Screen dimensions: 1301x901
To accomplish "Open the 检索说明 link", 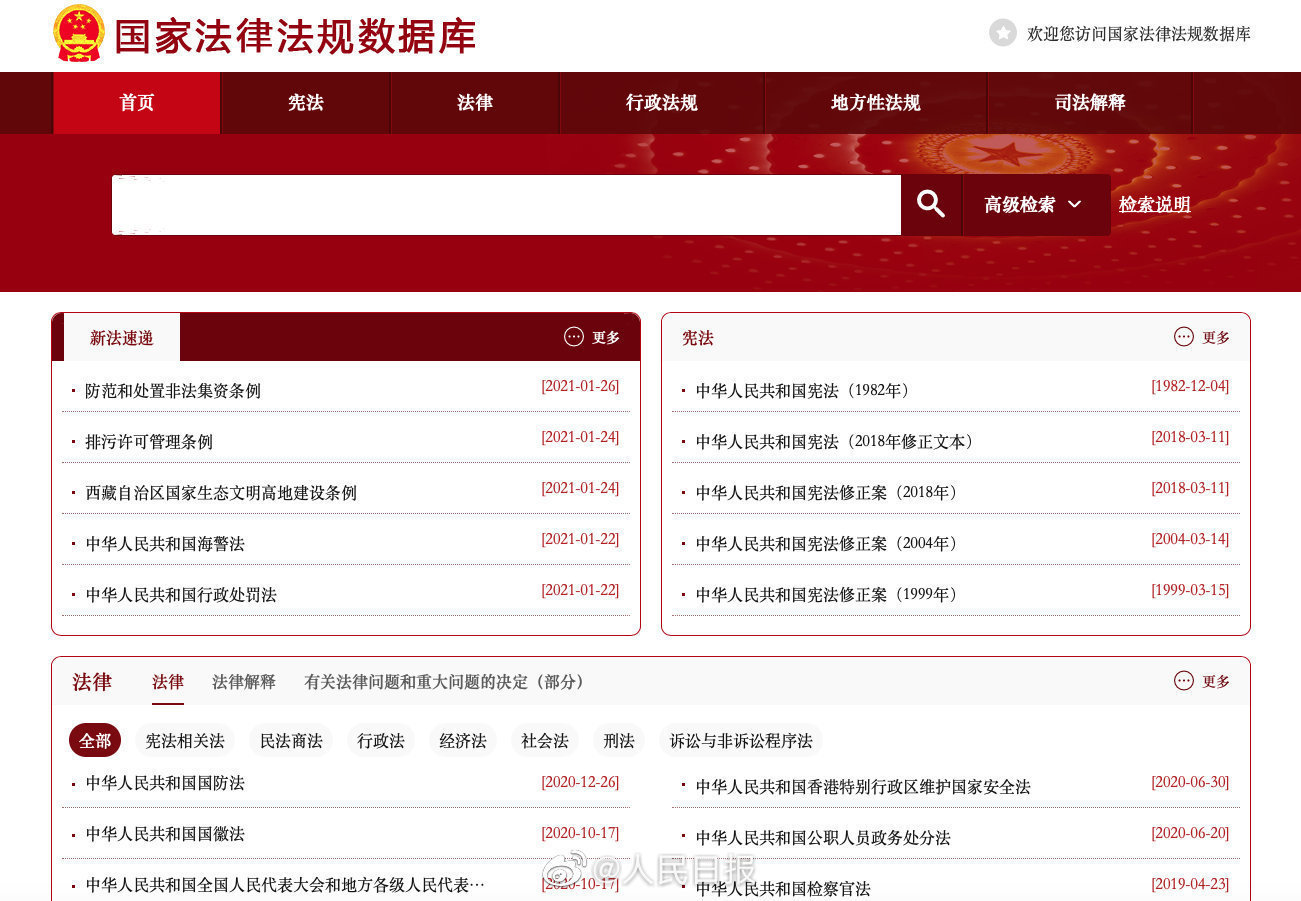I will click(x=1154, y=205).
